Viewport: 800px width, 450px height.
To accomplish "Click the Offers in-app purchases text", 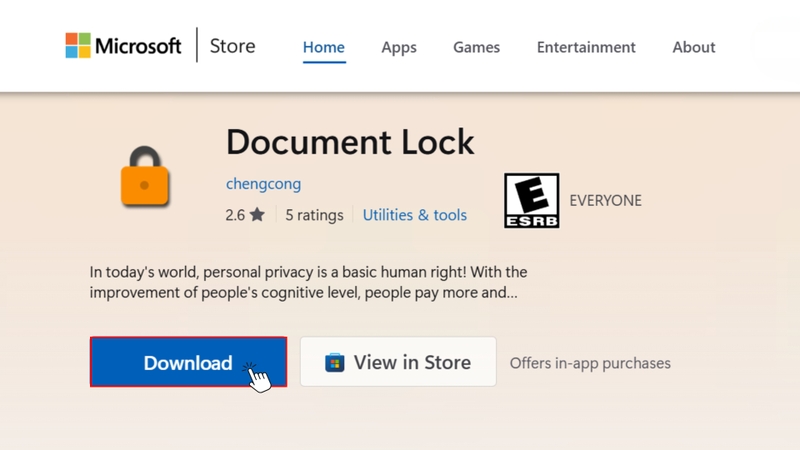I will click(590, 363).
